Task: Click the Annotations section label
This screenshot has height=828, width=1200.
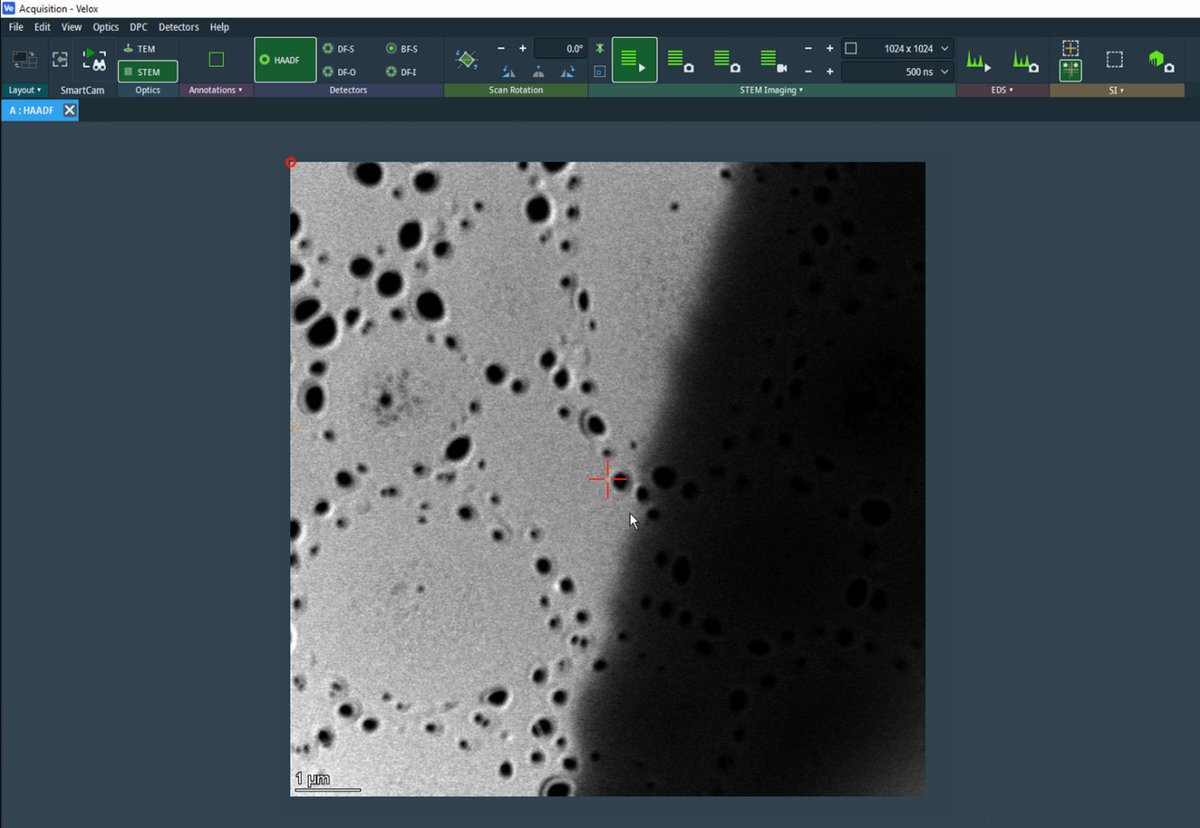Action: [x=216, y=90]
